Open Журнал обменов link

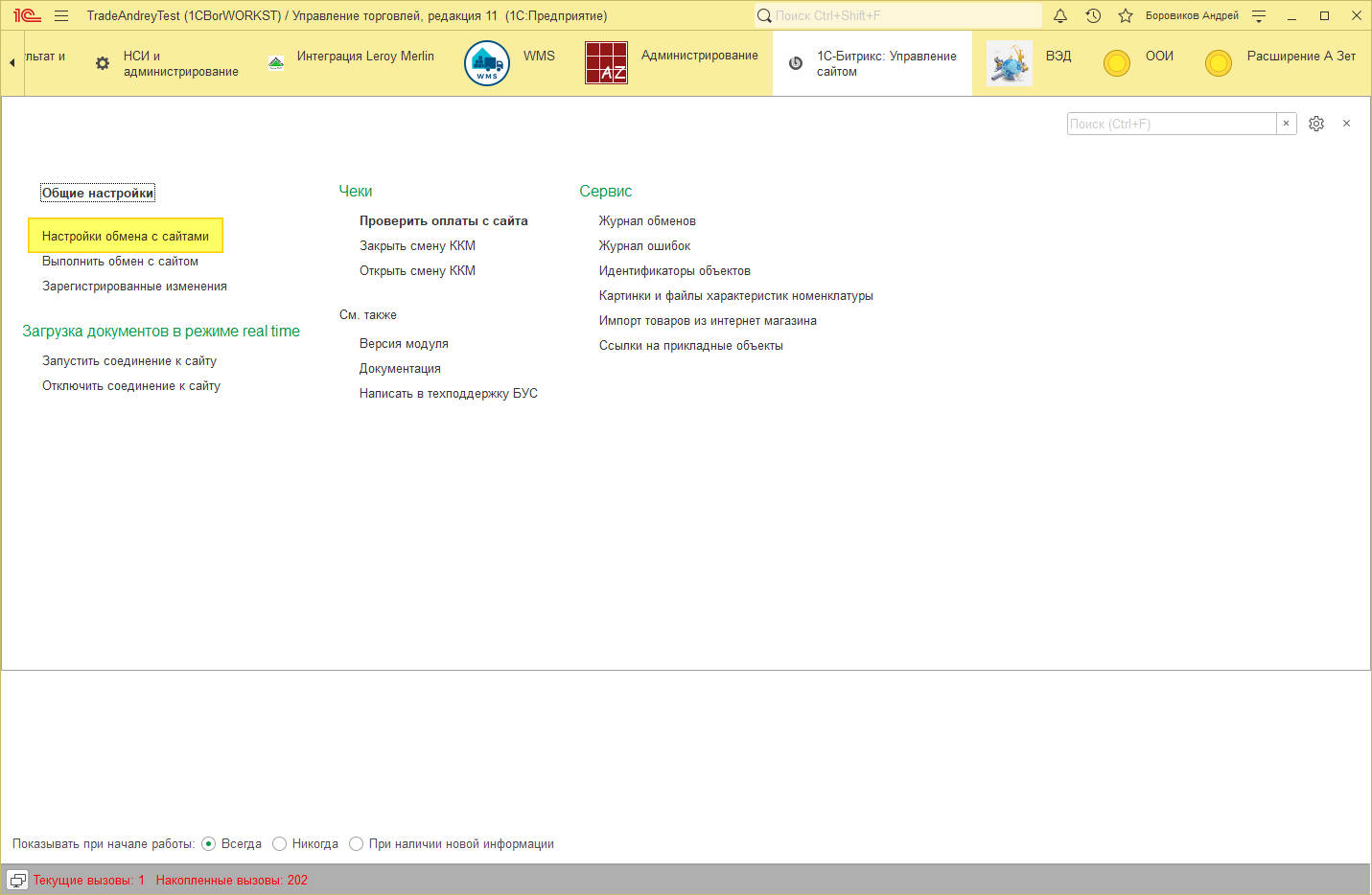coord(647,221)
